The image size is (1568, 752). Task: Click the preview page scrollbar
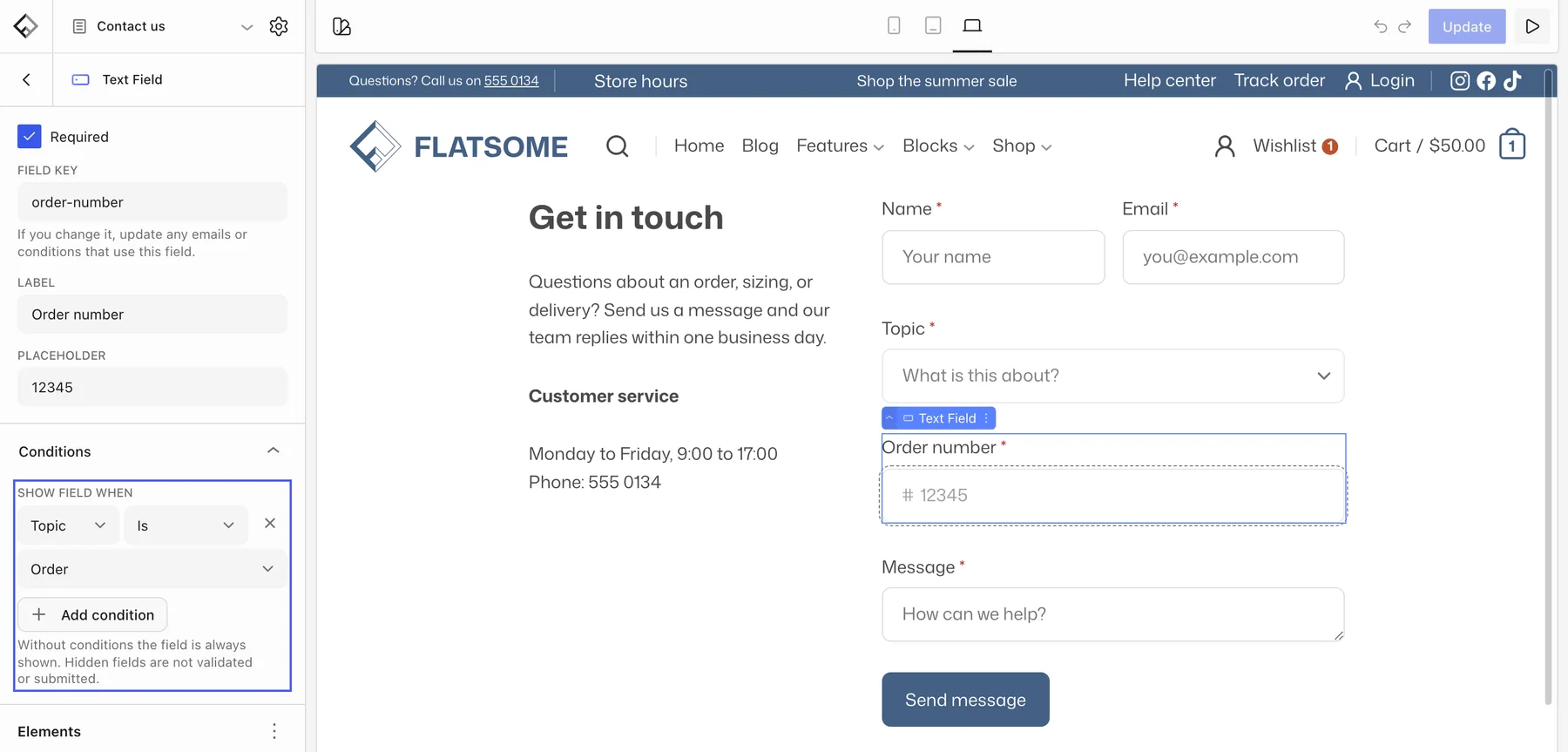pyautogui.click(x=1548, y=387)
